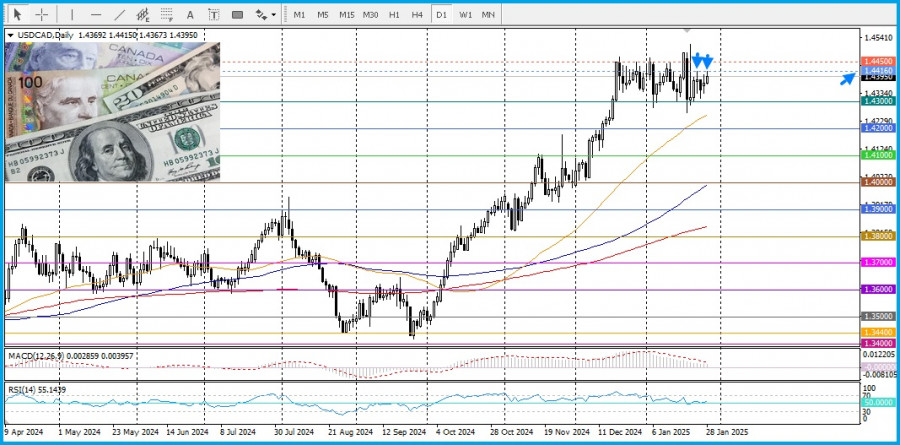Select the Fibonacci retracement tool
The image size is (900, 445).
click(166, 15)
